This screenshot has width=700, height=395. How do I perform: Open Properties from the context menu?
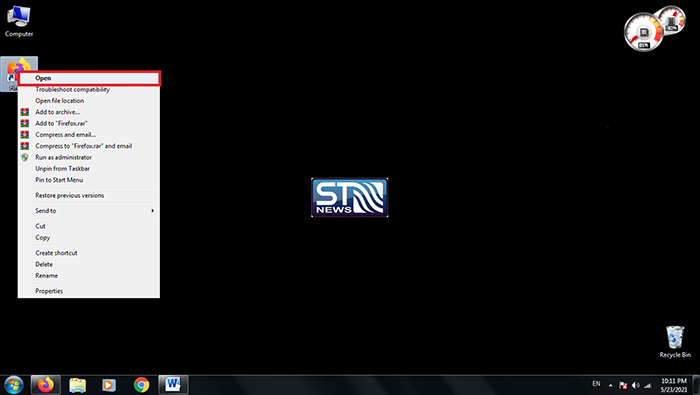(89, 291)
